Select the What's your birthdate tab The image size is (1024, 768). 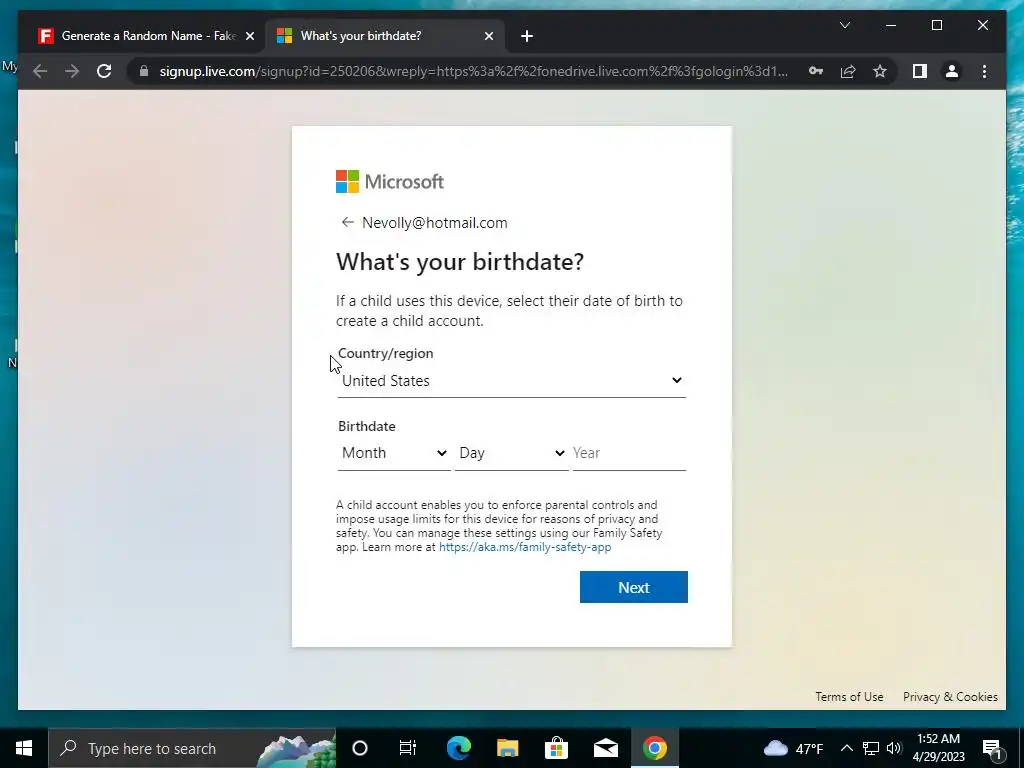[383, 36]
